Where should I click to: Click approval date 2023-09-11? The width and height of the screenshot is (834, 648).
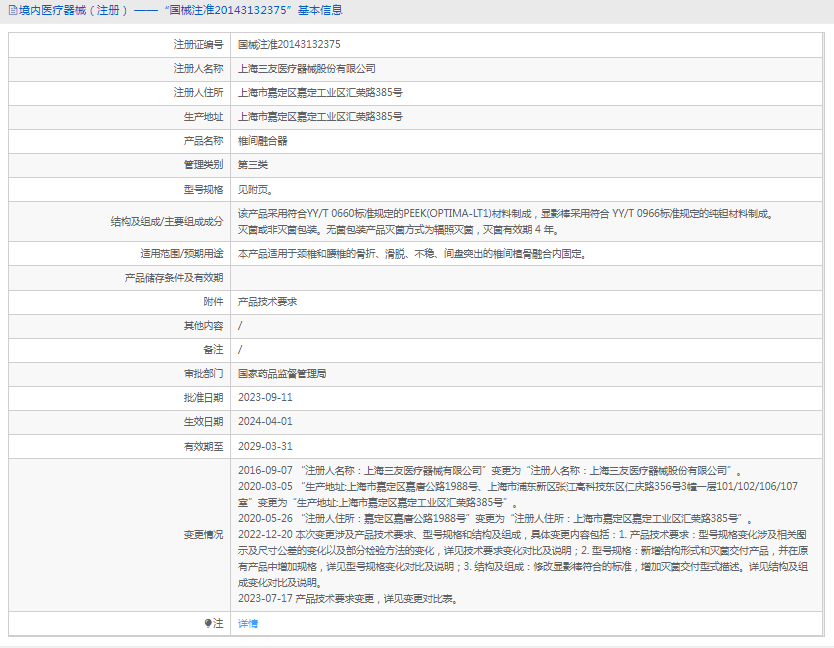(265, 397)
